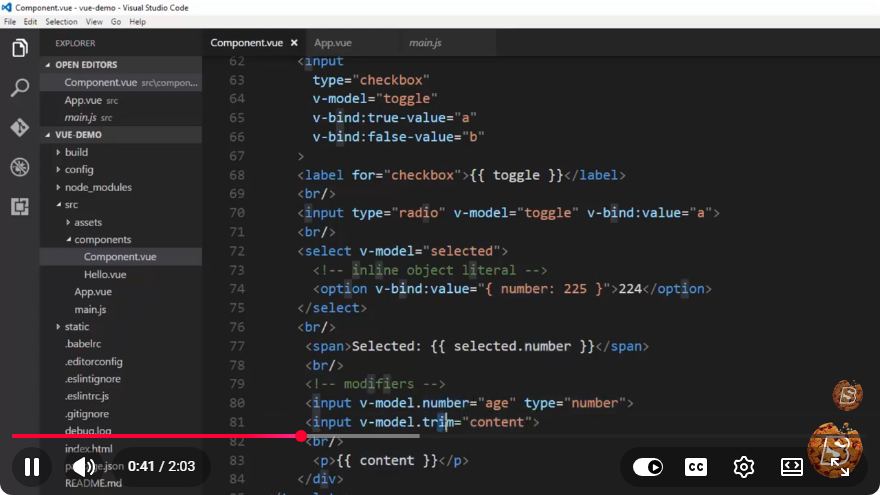This screenshot has height=495, width=880.
Task: Close the Component.vue editor tab
Action: pyautogui.click(x=294, y=43)
